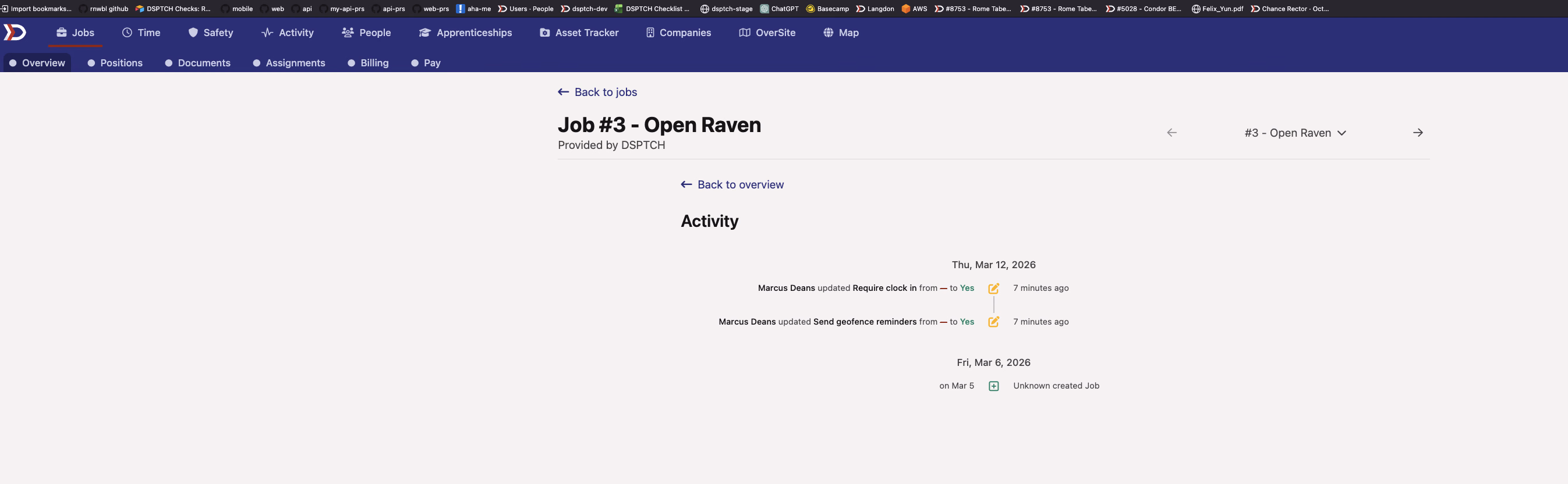Switch to the Pay subtab
The height and width of the screenshot is (484, 1568).
426,63
